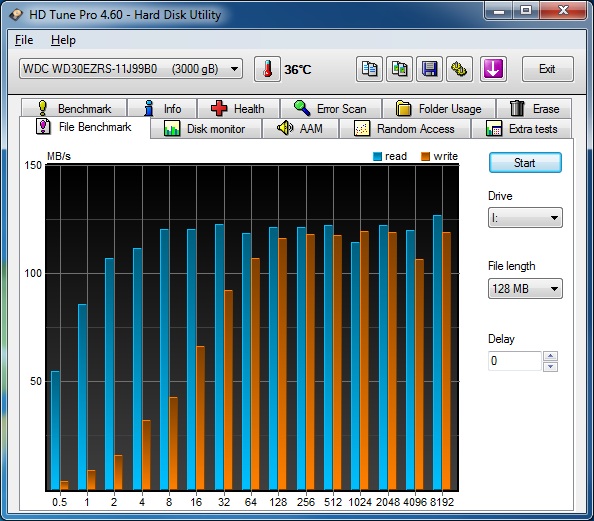Click the copy info to clipboard icon

[x=369, y=69]
